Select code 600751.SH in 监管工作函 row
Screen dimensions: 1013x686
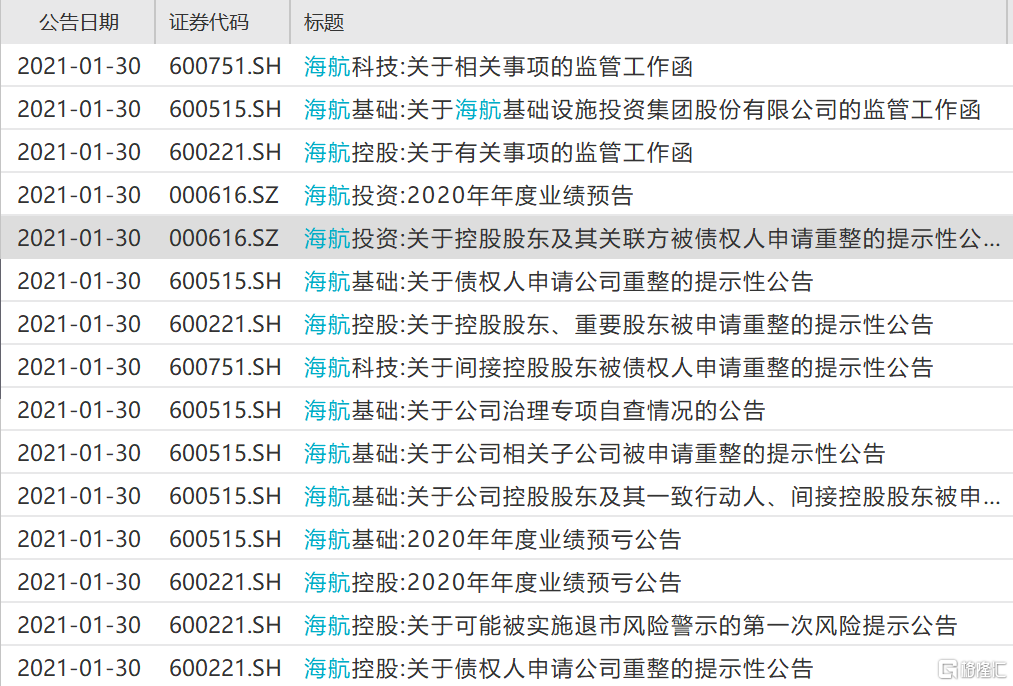click(x=225, y=66)
